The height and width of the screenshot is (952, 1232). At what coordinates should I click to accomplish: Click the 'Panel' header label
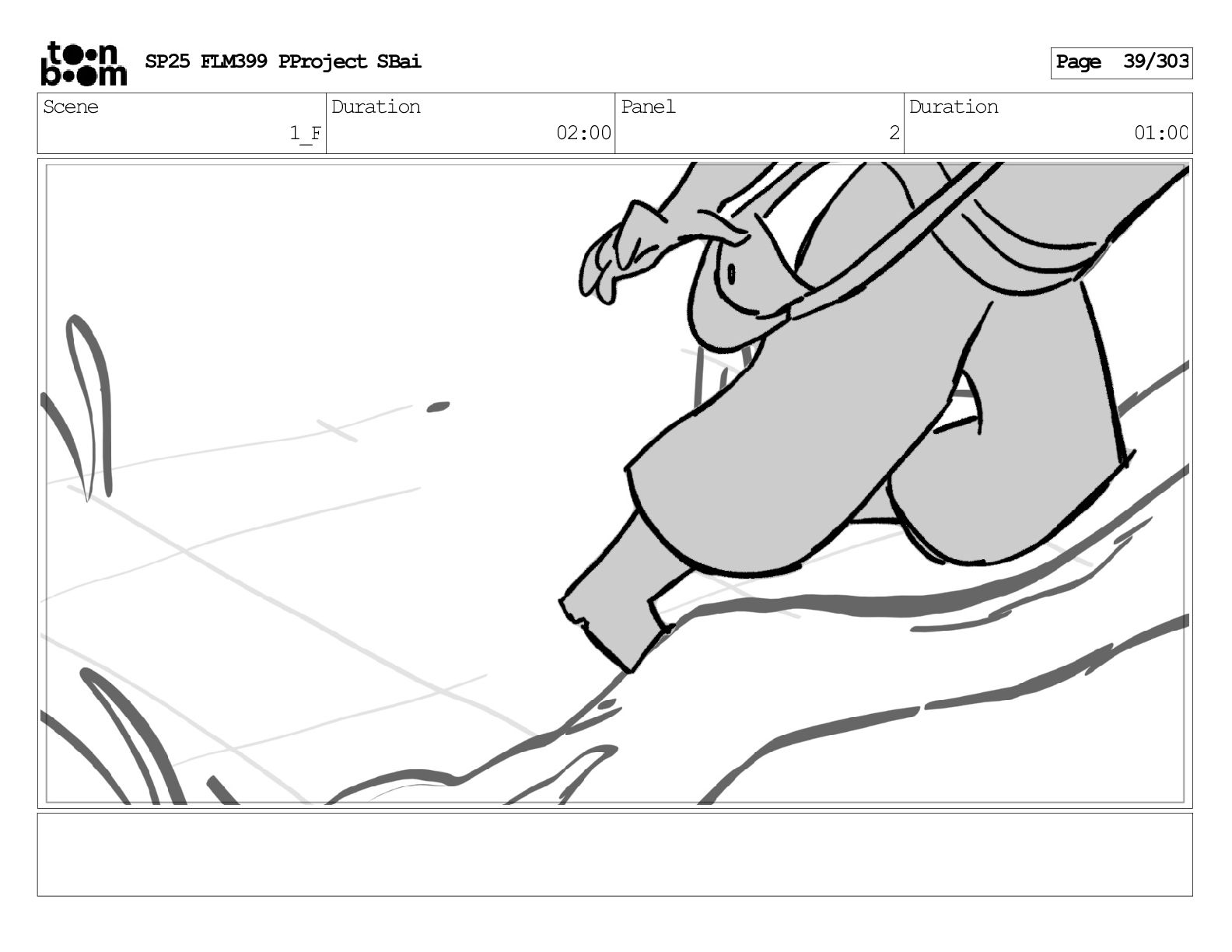point(648,107)
